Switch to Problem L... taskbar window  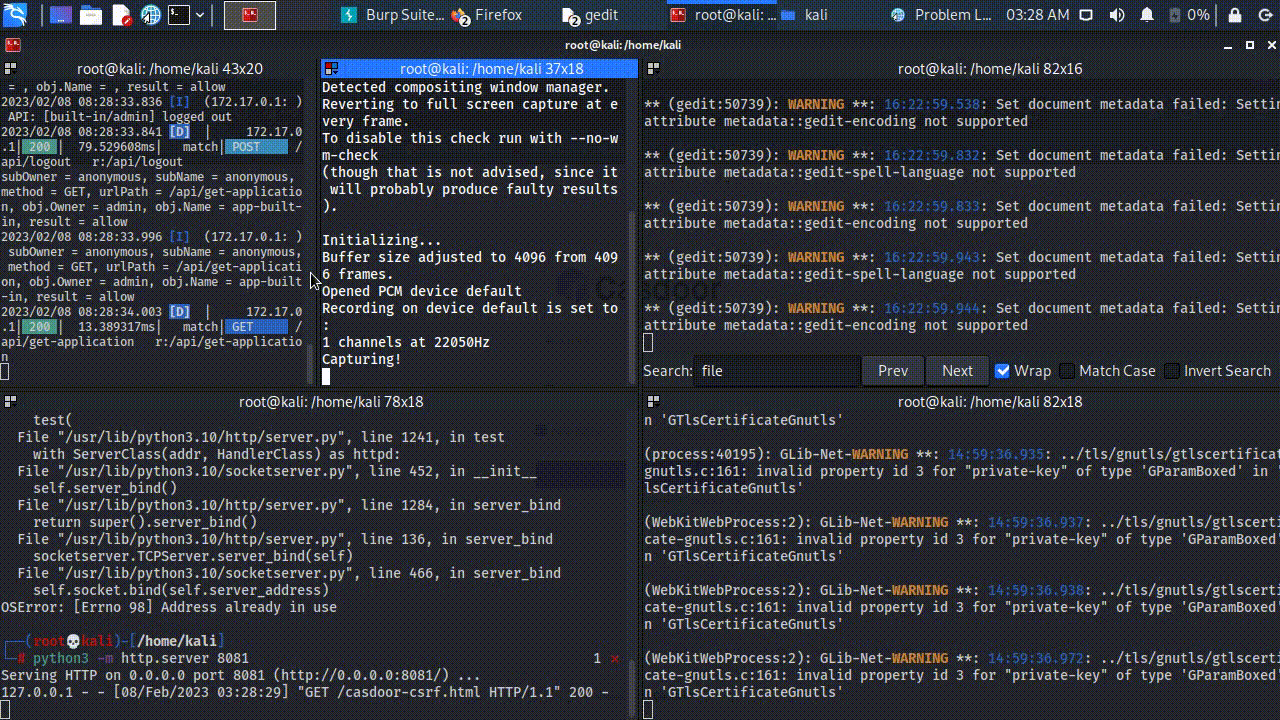pyautogui.click(x=941, y=15)
